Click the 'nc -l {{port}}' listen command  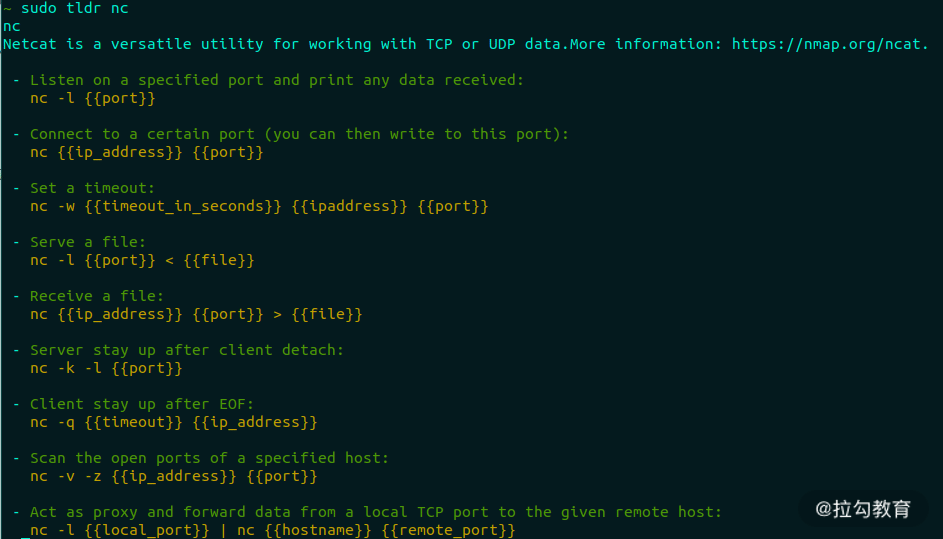(93, 98)
